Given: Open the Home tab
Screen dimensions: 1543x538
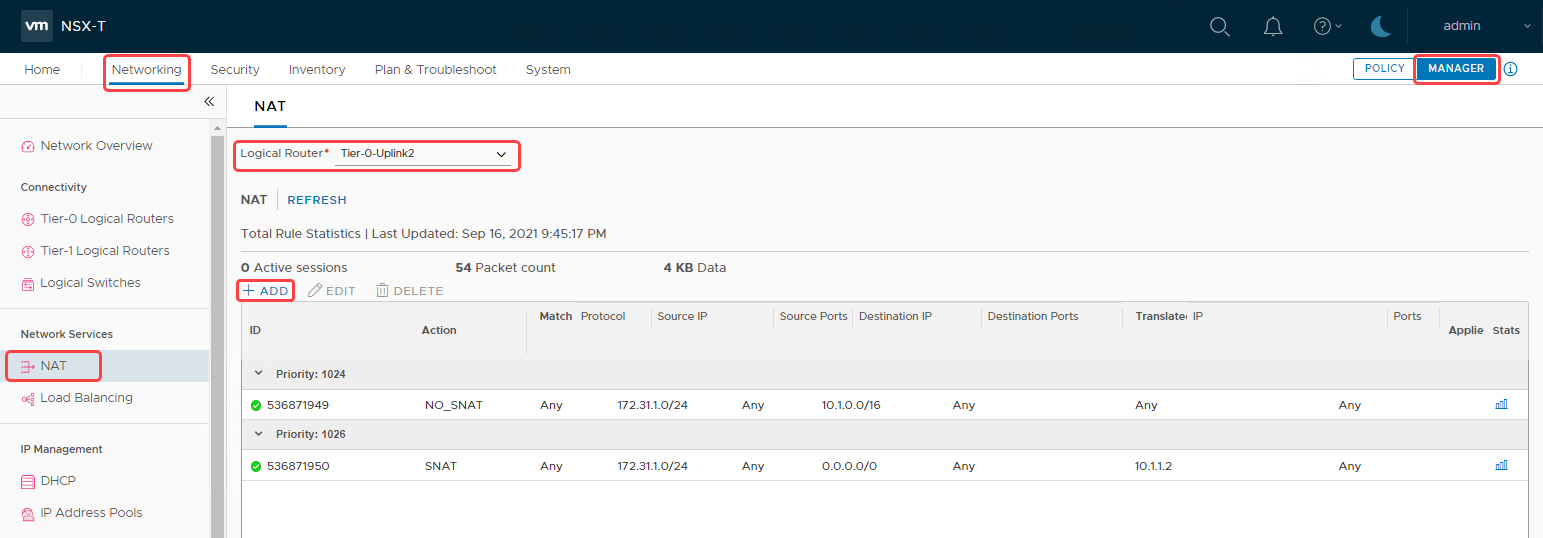Looking at the screenshot, I should pos(42,69).
